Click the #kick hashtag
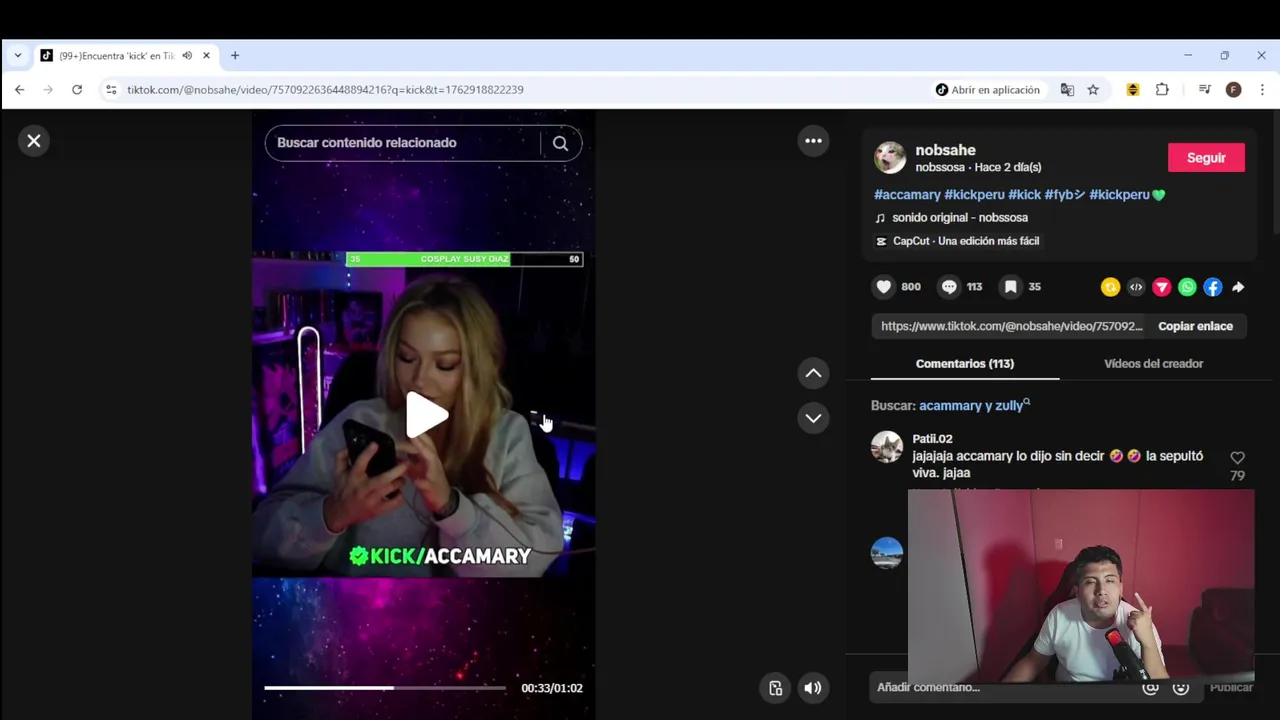1280x720 pixels. [x=1024, y=195]
